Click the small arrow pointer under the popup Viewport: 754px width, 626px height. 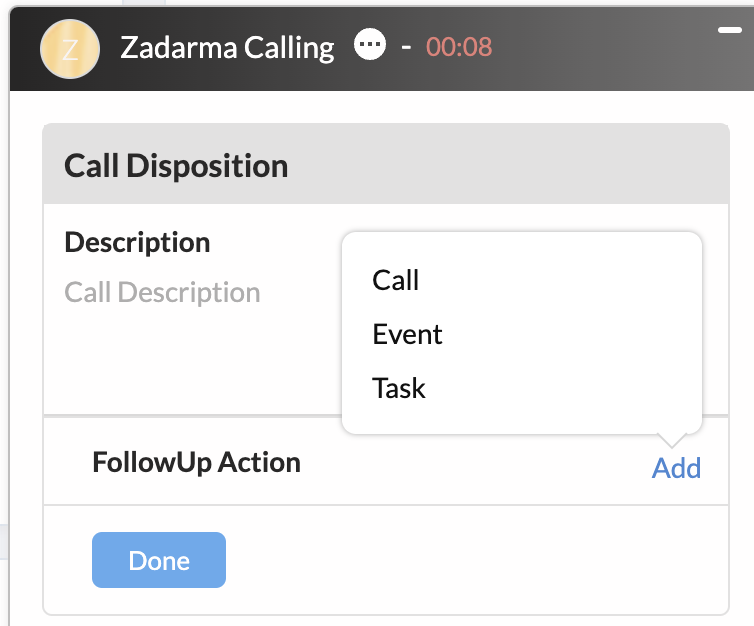pos(671,439)
